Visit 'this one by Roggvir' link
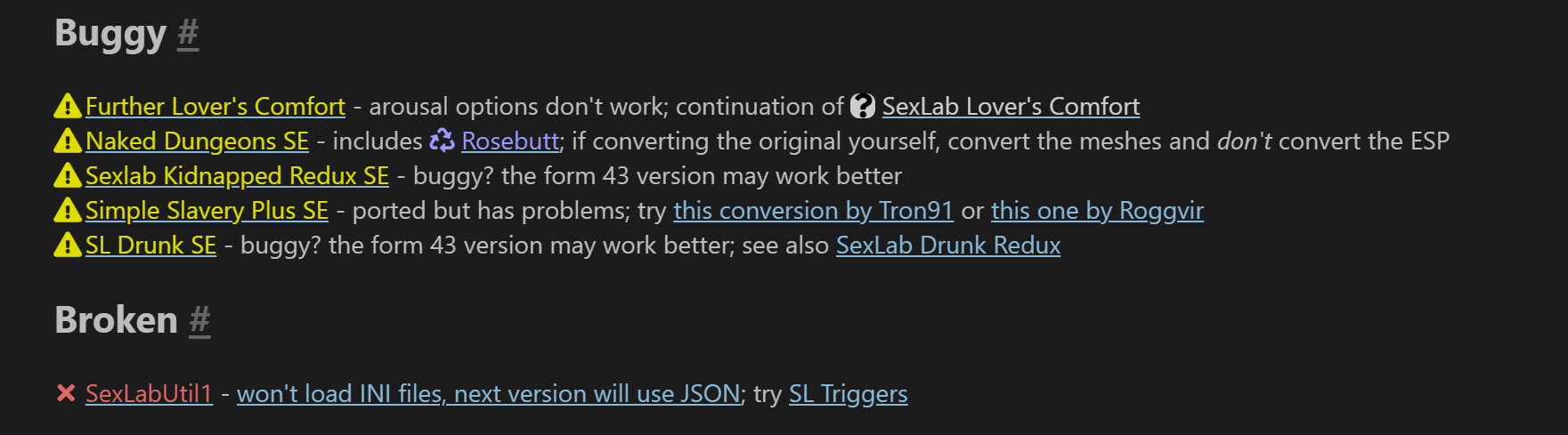This screenshot has height=435, width=1568. tap(1097, 211)
